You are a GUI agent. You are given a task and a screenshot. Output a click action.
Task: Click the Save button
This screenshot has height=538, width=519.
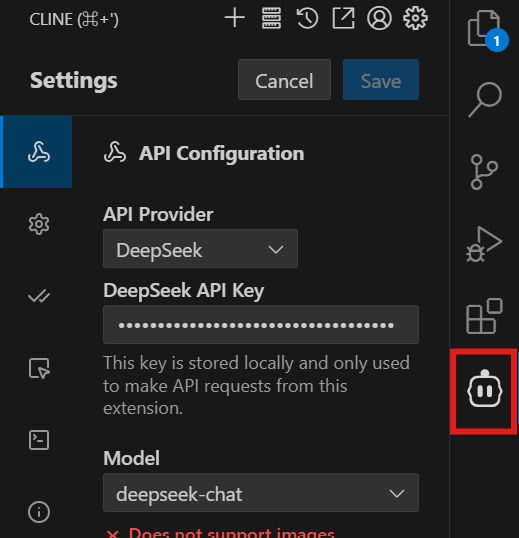click(x=381, y=80)
